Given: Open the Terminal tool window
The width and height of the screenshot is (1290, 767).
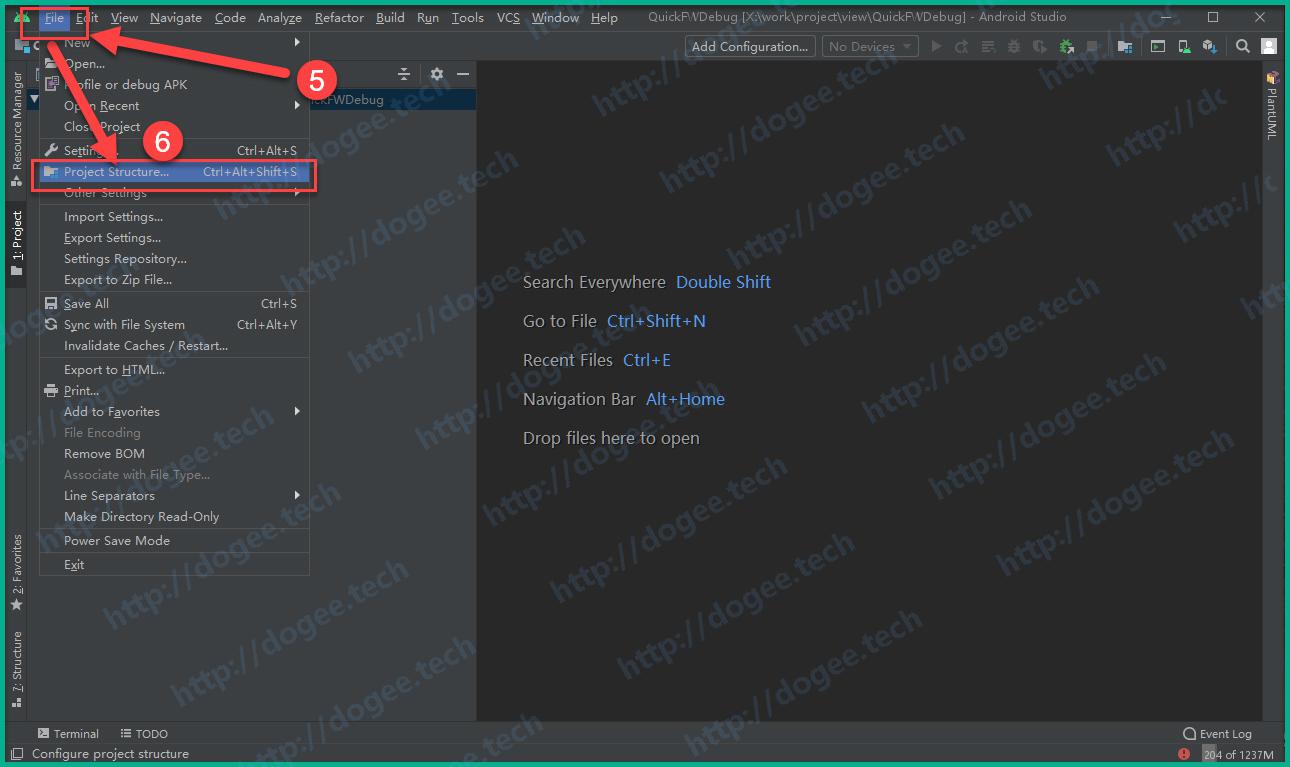Looking at the screenshot, I should tap(68, 734).
